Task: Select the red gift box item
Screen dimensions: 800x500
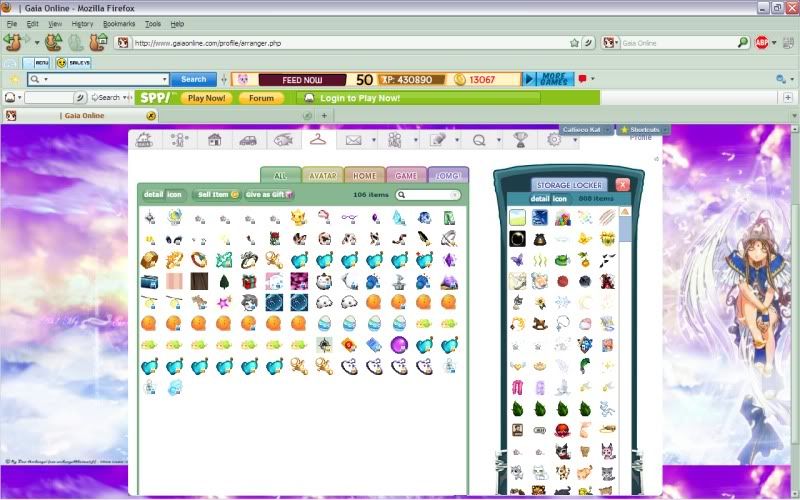Action: [x=249, y=281]
